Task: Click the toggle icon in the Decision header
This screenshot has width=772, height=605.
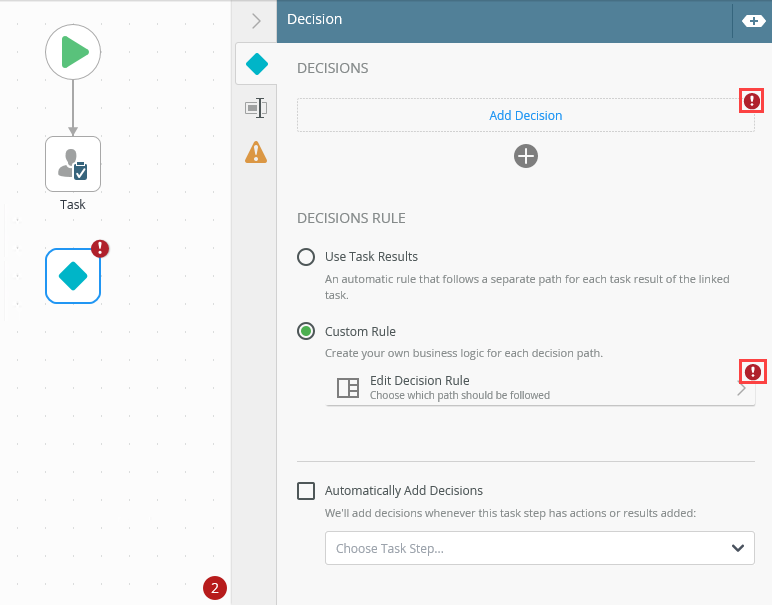Action: (x=752, y=20)
